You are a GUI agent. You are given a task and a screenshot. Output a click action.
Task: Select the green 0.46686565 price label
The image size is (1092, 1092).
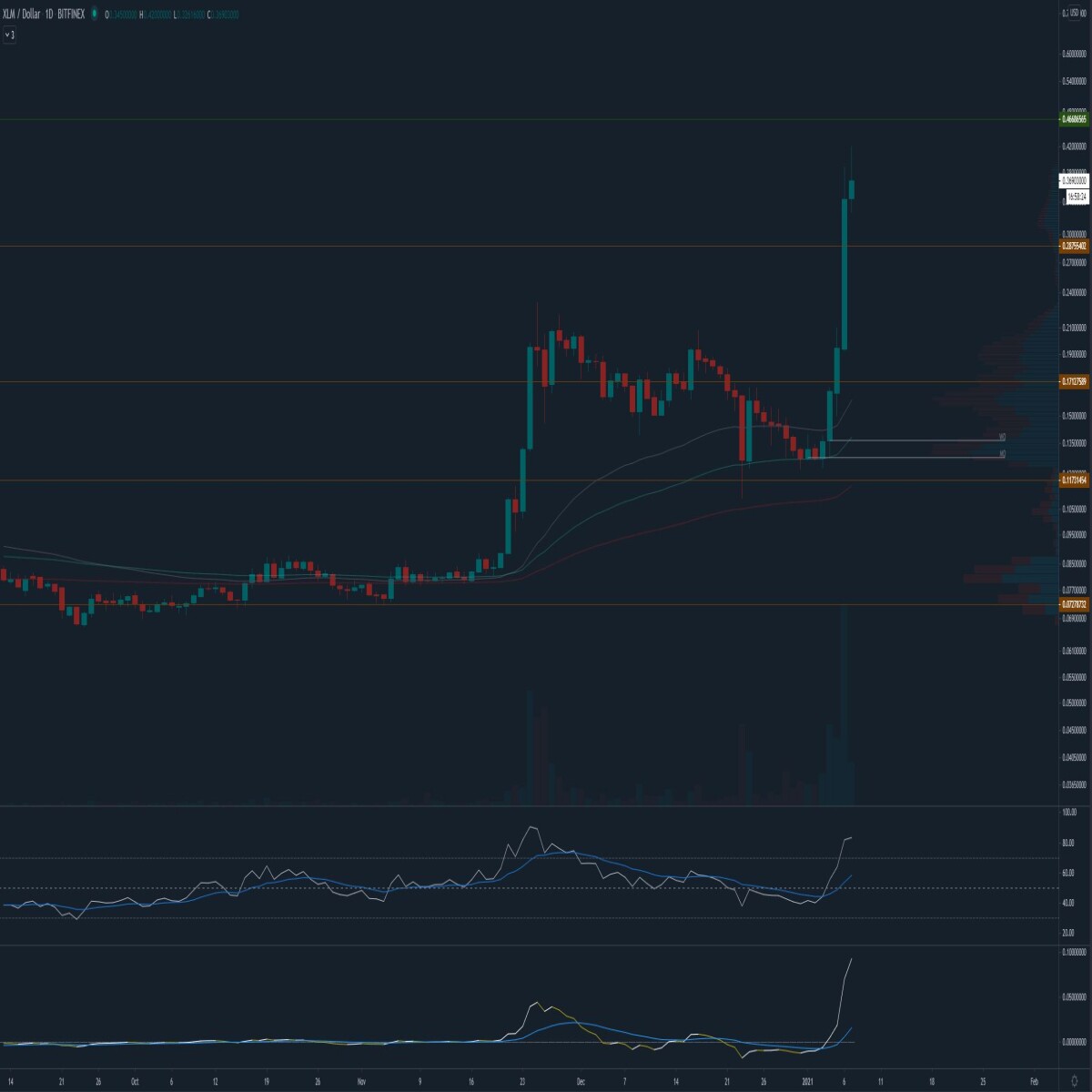tap(1074, 119)
